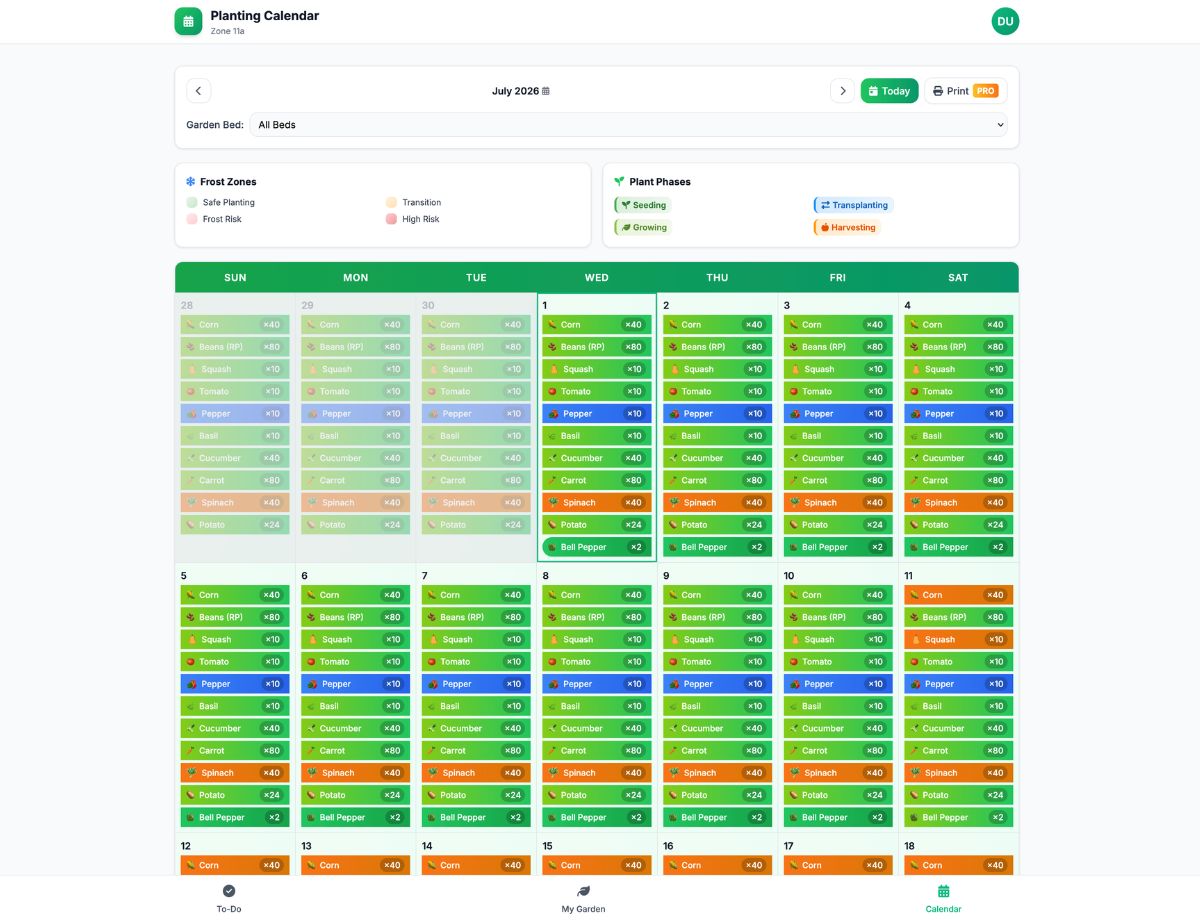Screen dimensions: 1200x920
Task: Open the DU user avatar
Action: click(1005, 21)
